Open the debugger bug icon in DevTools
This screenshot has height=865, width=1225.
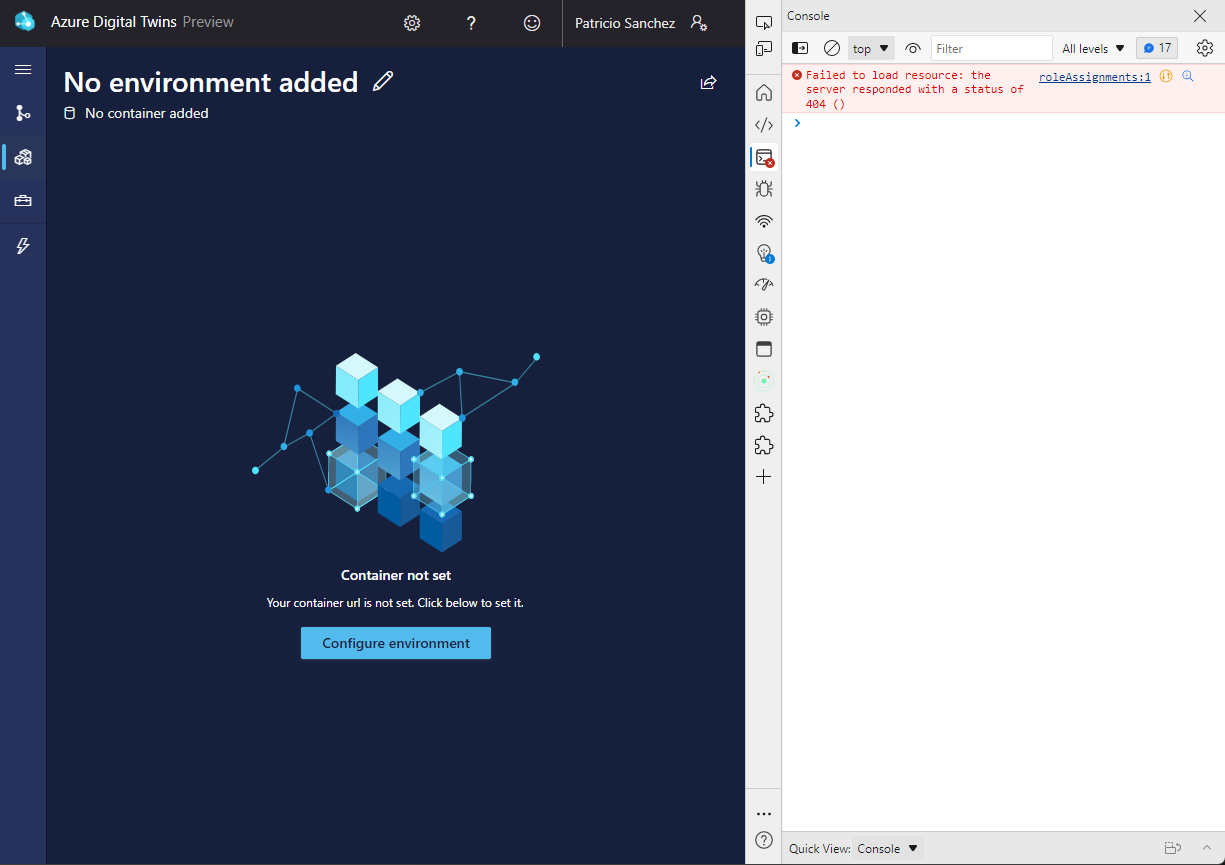[763, 188]
